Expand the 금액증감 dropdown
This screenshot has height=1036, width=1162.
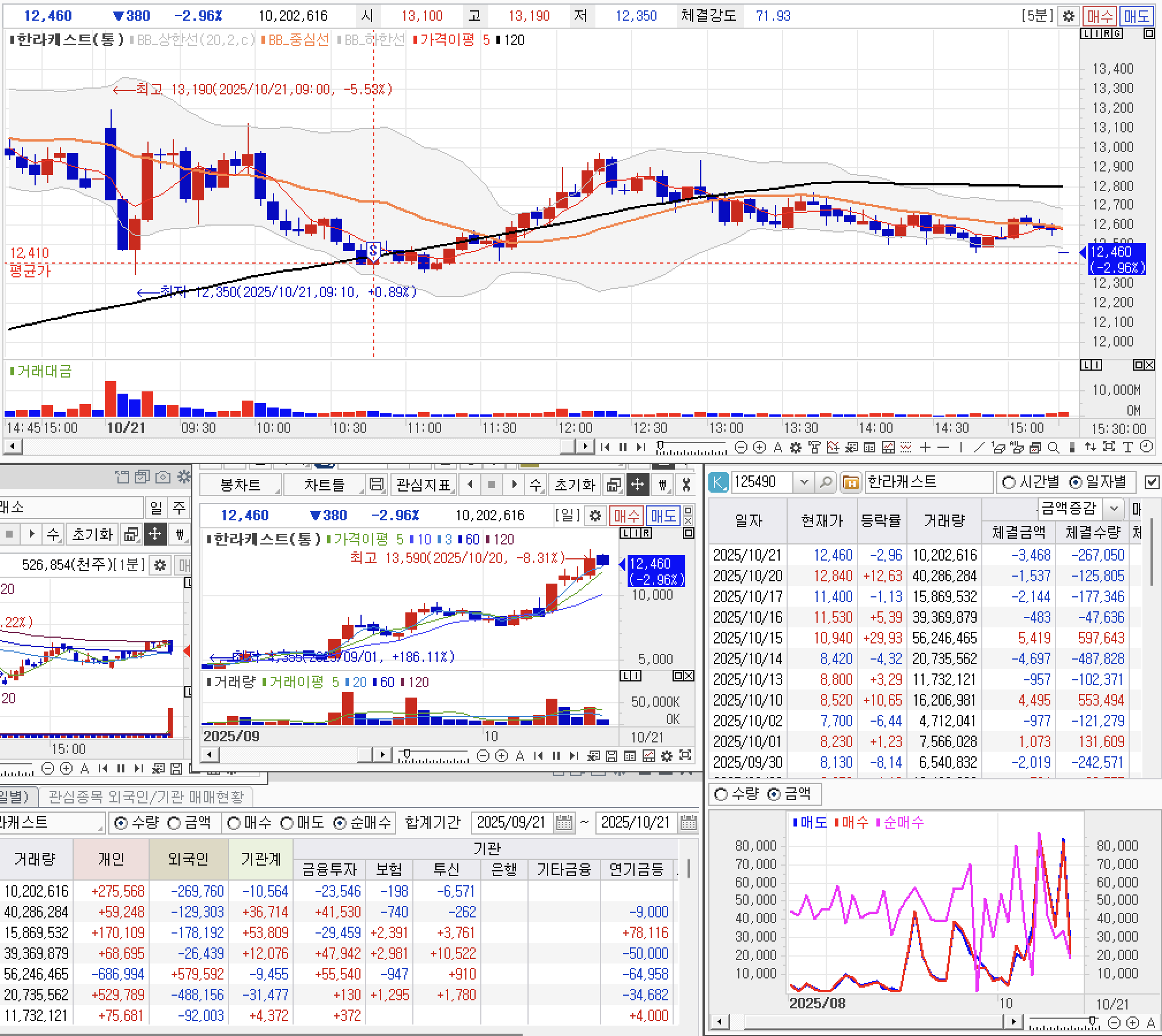tap(1114, 508)
